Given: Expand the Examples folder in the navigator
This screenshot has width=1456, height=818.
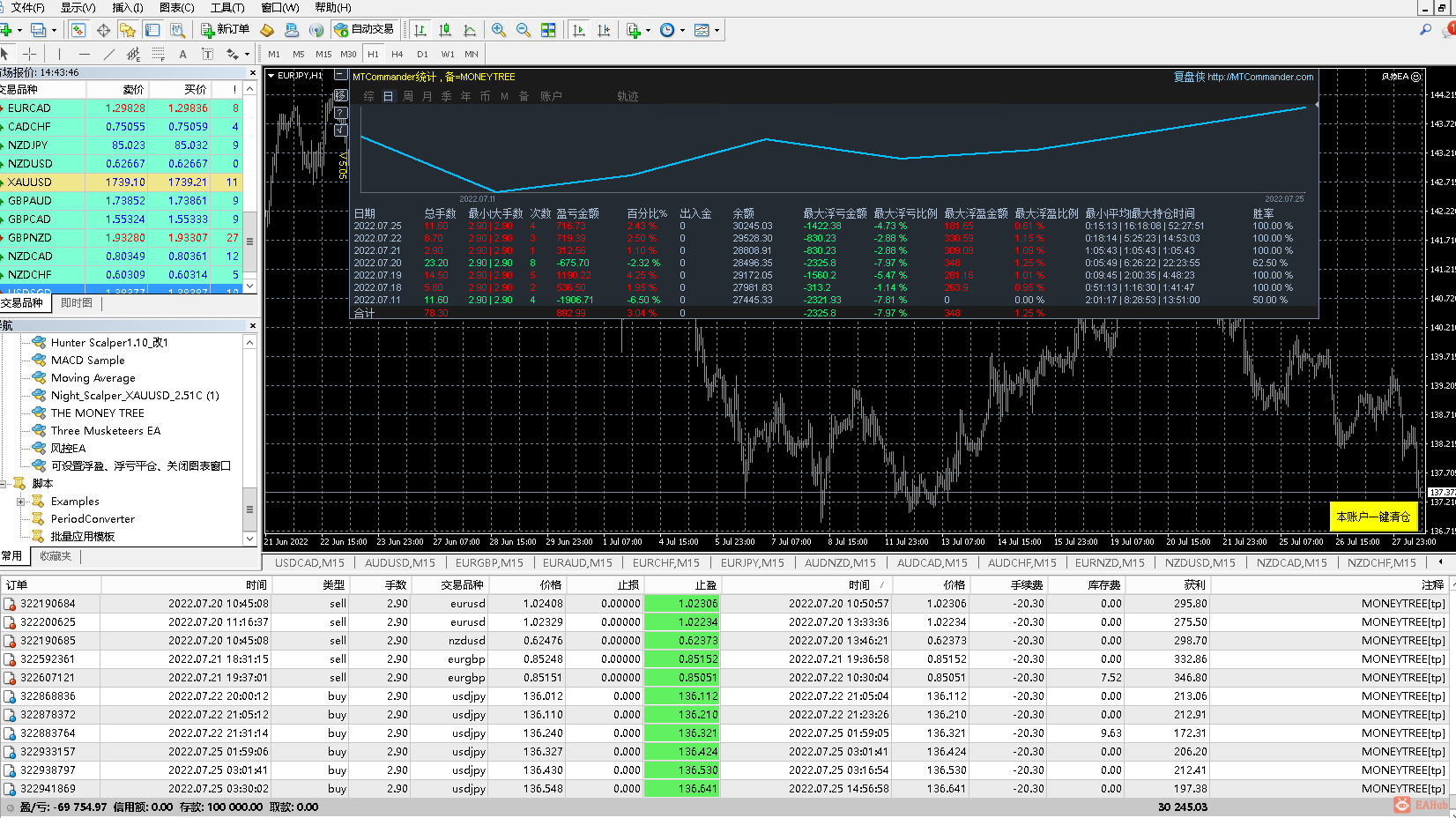Looking at the screenshot, I should pos(20,502).
